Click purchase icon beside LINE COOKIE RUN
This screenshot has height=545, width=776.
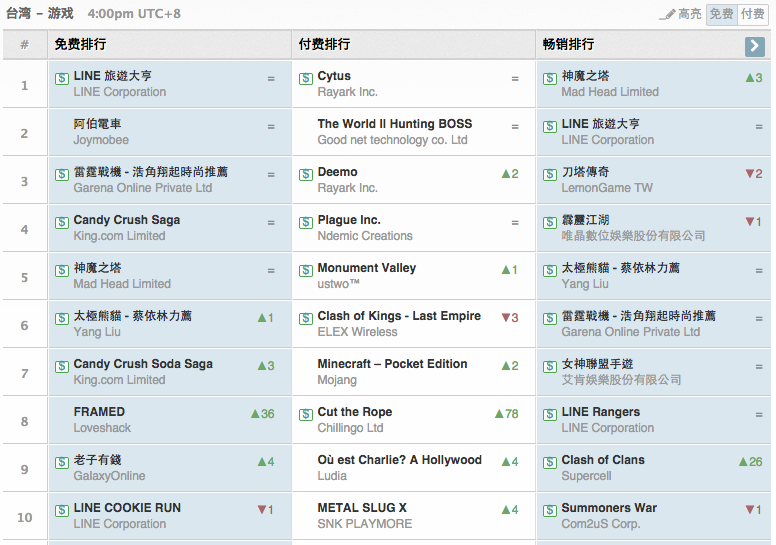pyautogui.click(x=62, y=510)
